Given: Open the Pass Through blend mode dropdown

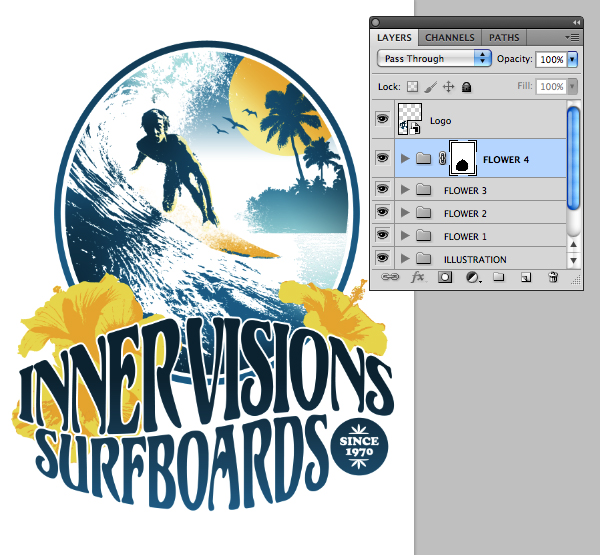Looking at the screenshot, I should (434, 59).
